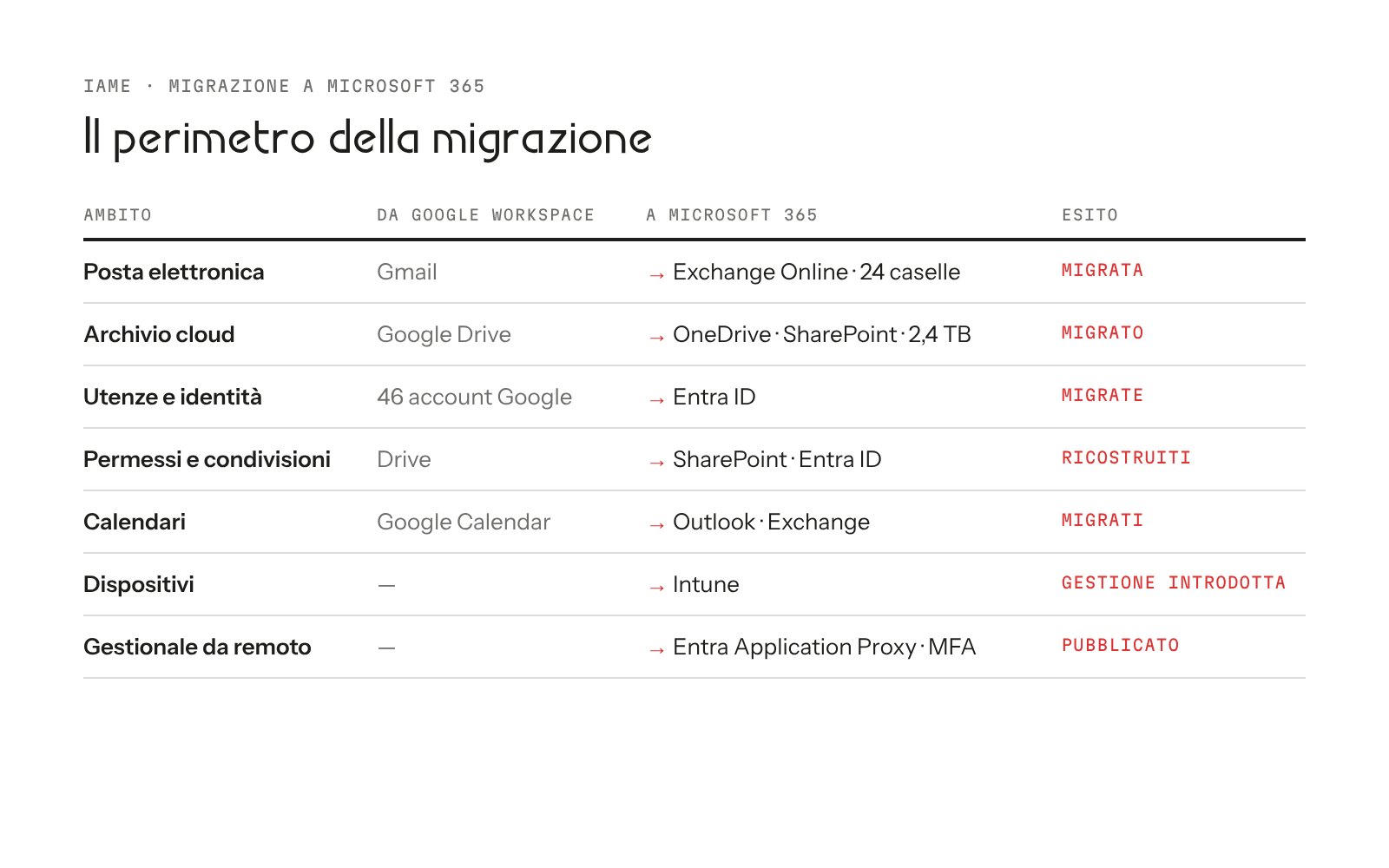The image size is (1389, 868).
Task: Click the 'A MICROSOFT 365' column header
Action: pyautogui.click(x=732, y=215)
